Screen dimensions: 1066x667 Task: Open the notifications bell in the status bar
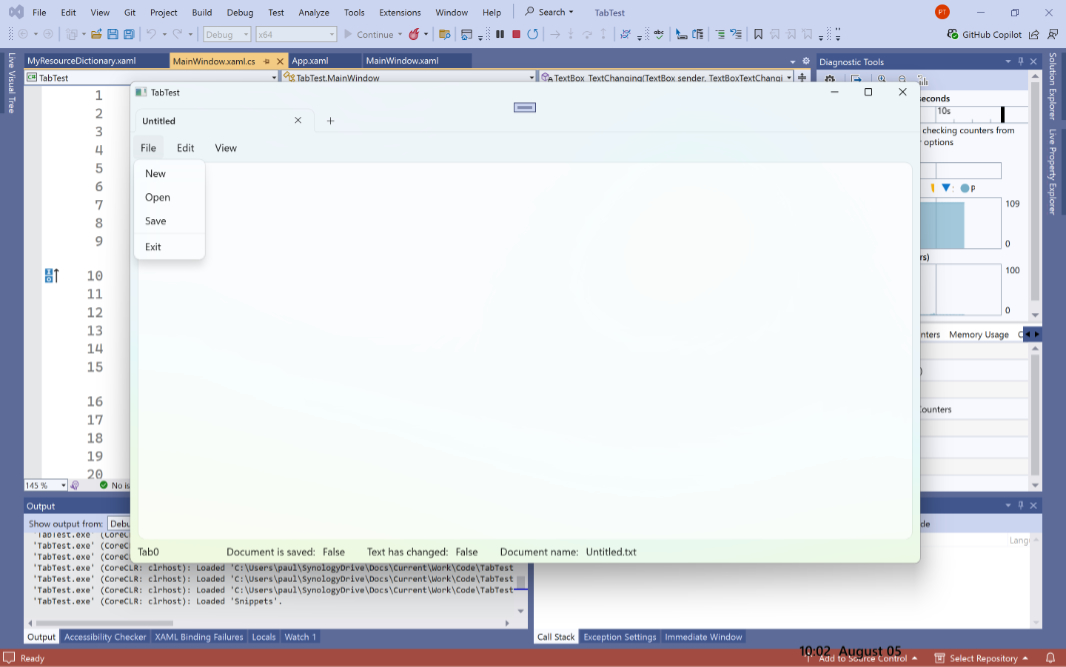(x=1050, y=658)
